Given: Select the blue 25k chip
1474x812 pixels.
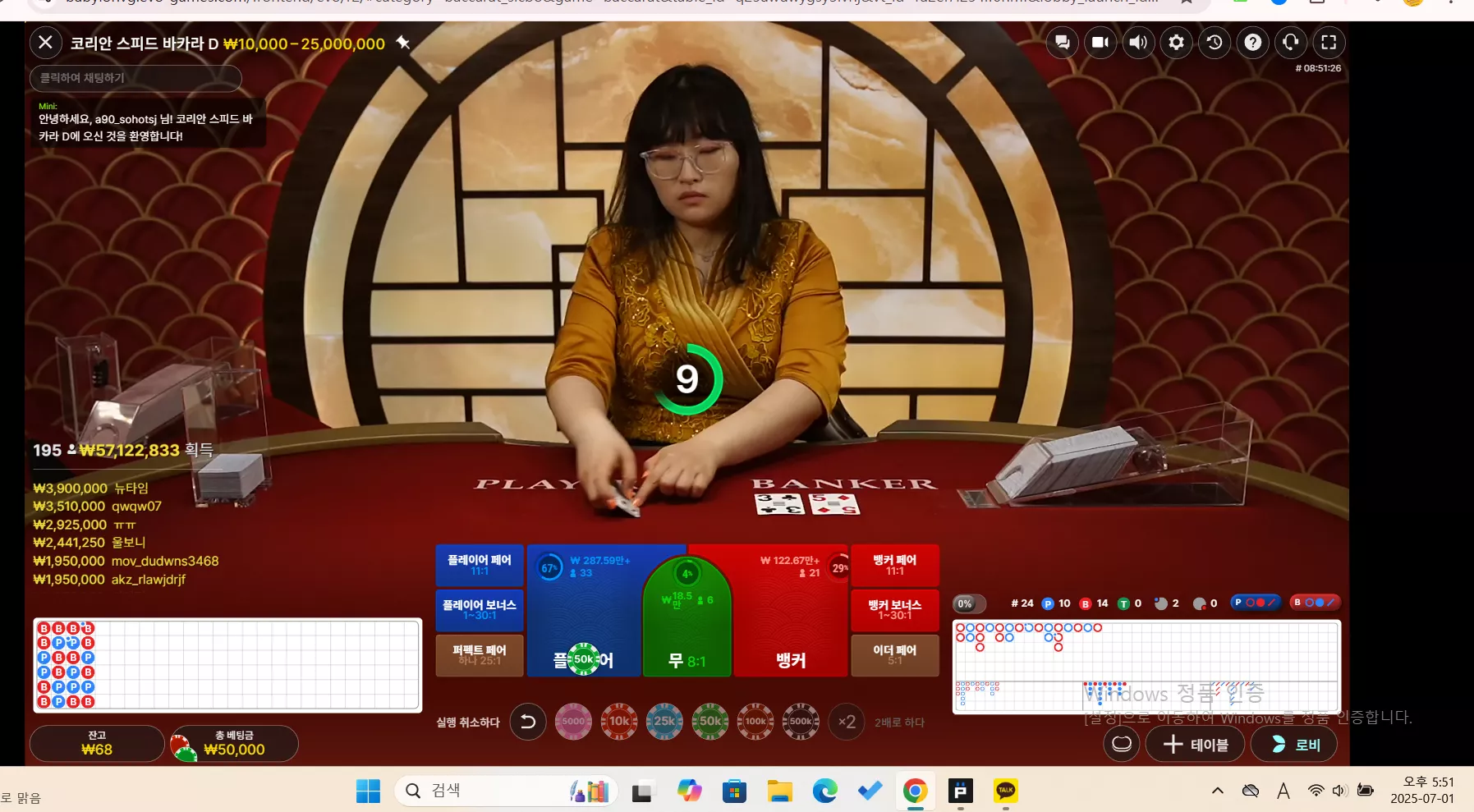Looking at the screenshot, I should (664, 722).
